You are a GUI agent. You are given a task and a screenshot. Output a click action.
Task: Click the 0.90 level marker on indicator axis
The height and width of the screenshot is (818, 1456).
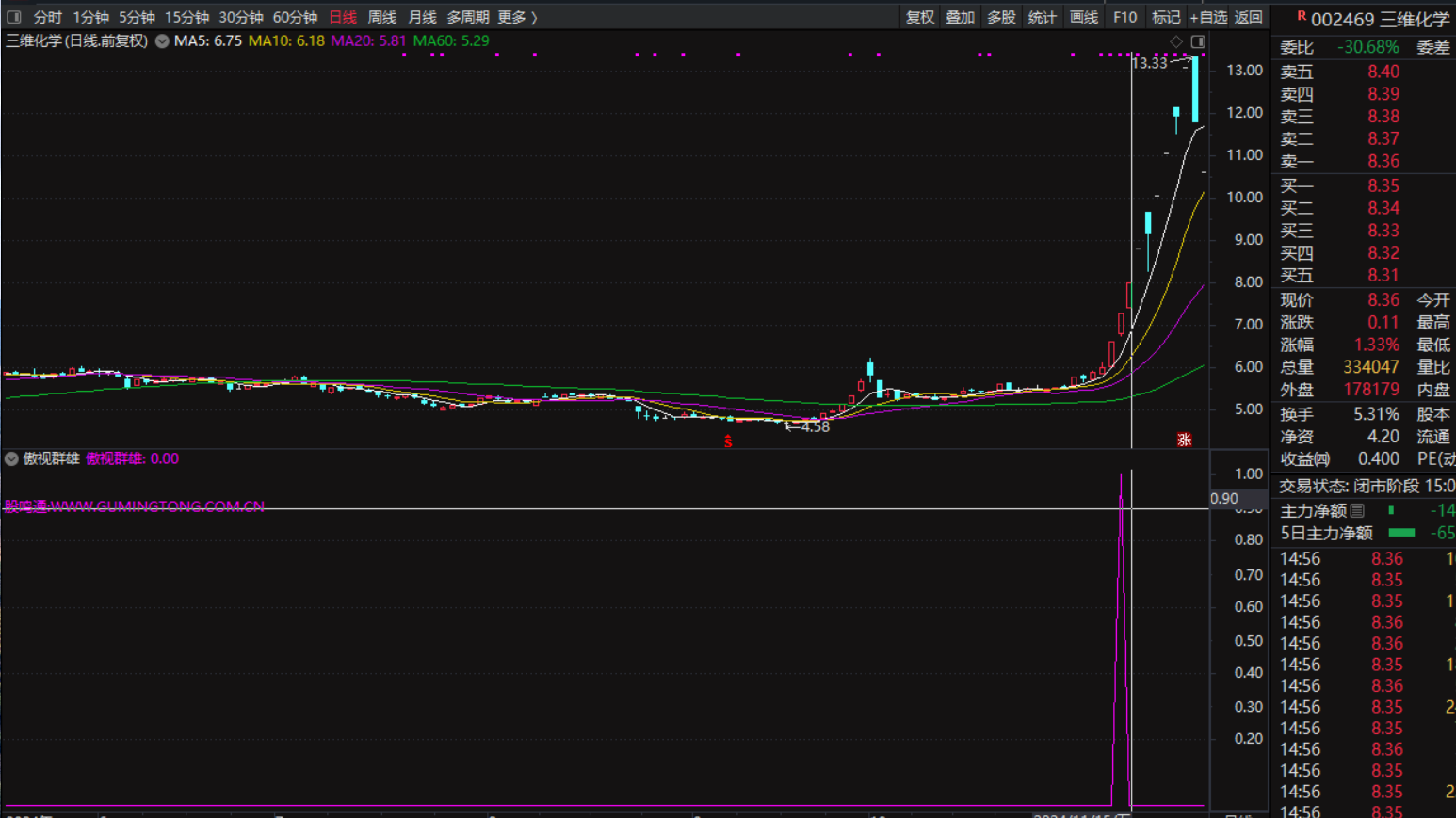(x=1224, y=498)
